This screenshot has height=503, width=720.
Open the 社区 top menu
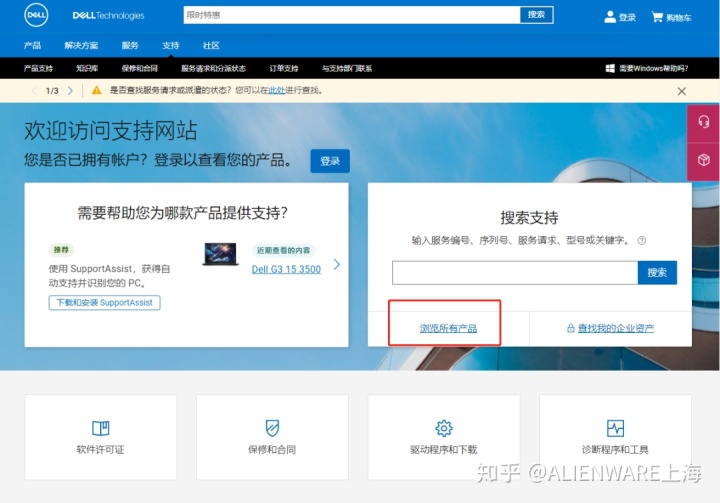pos(211,45)
